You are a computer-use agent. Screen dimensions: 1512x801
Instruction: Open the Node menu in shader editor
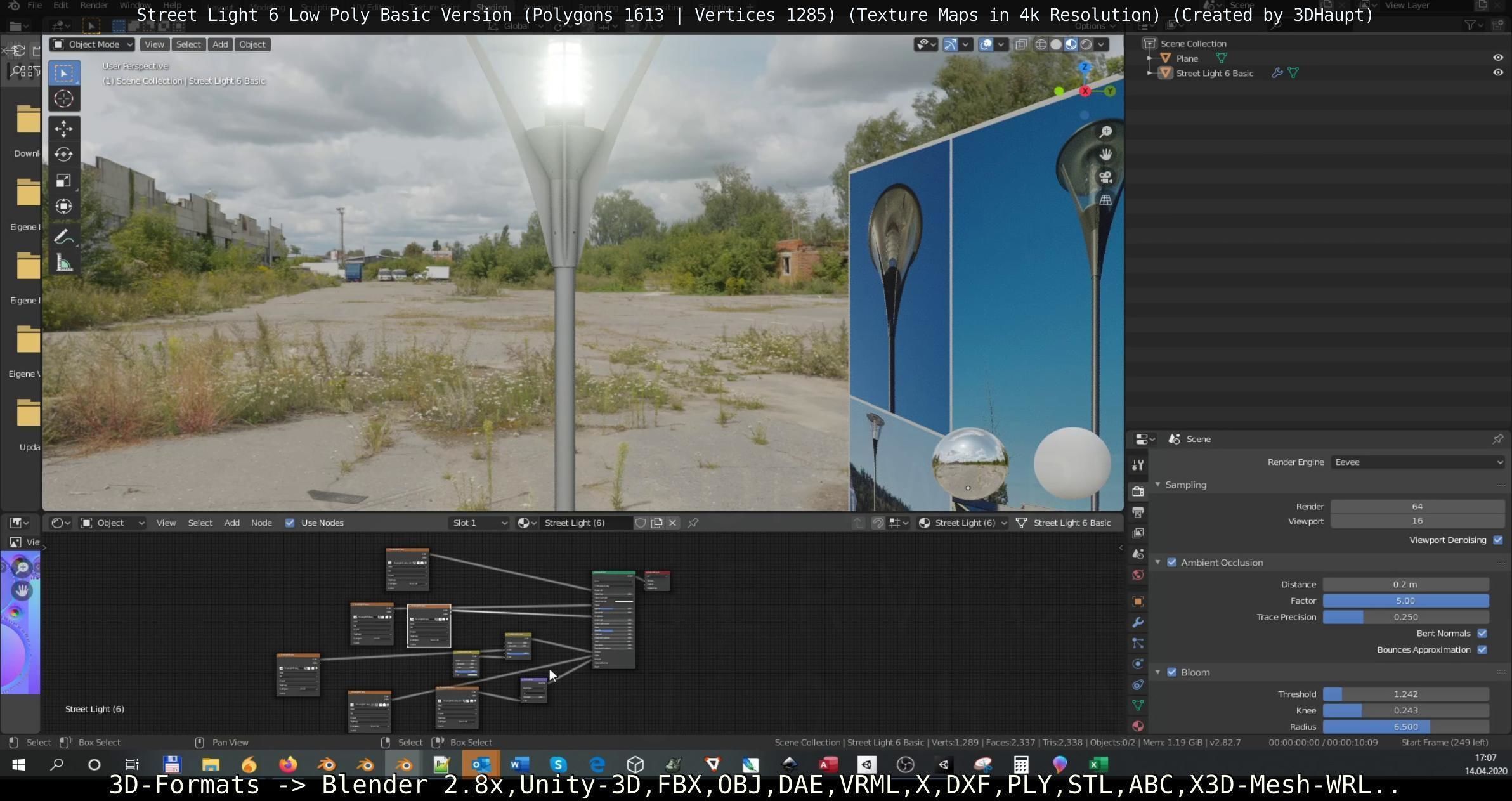pos(261,523)
